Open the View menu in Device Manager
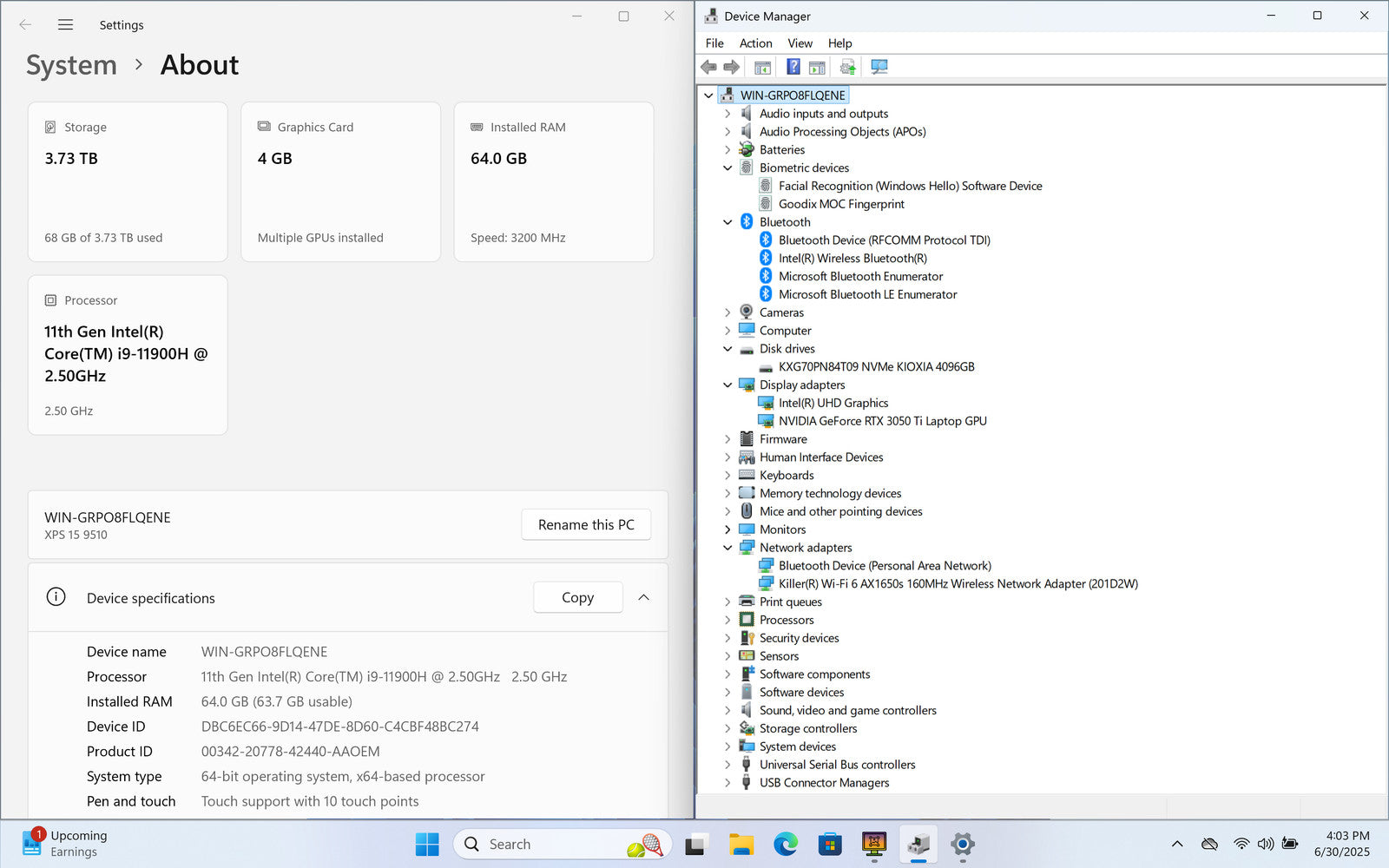This screenshot has height=868, width=1389. tap(800, 43)
